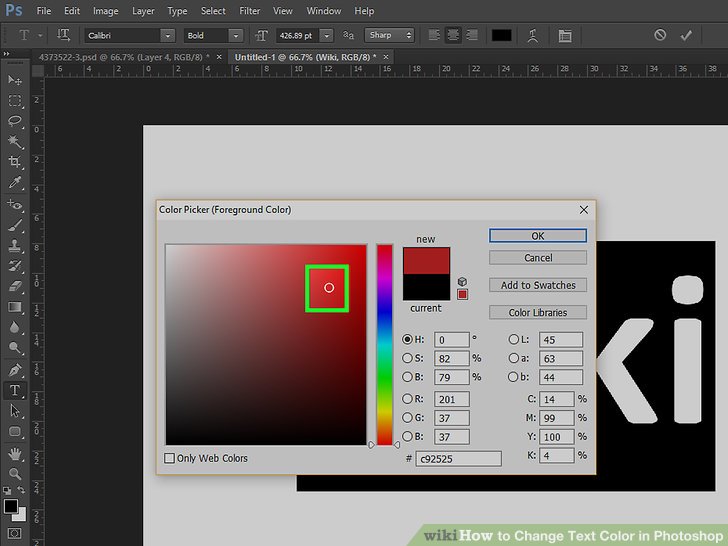Open the Bold font style dropdown

(213, 35)
